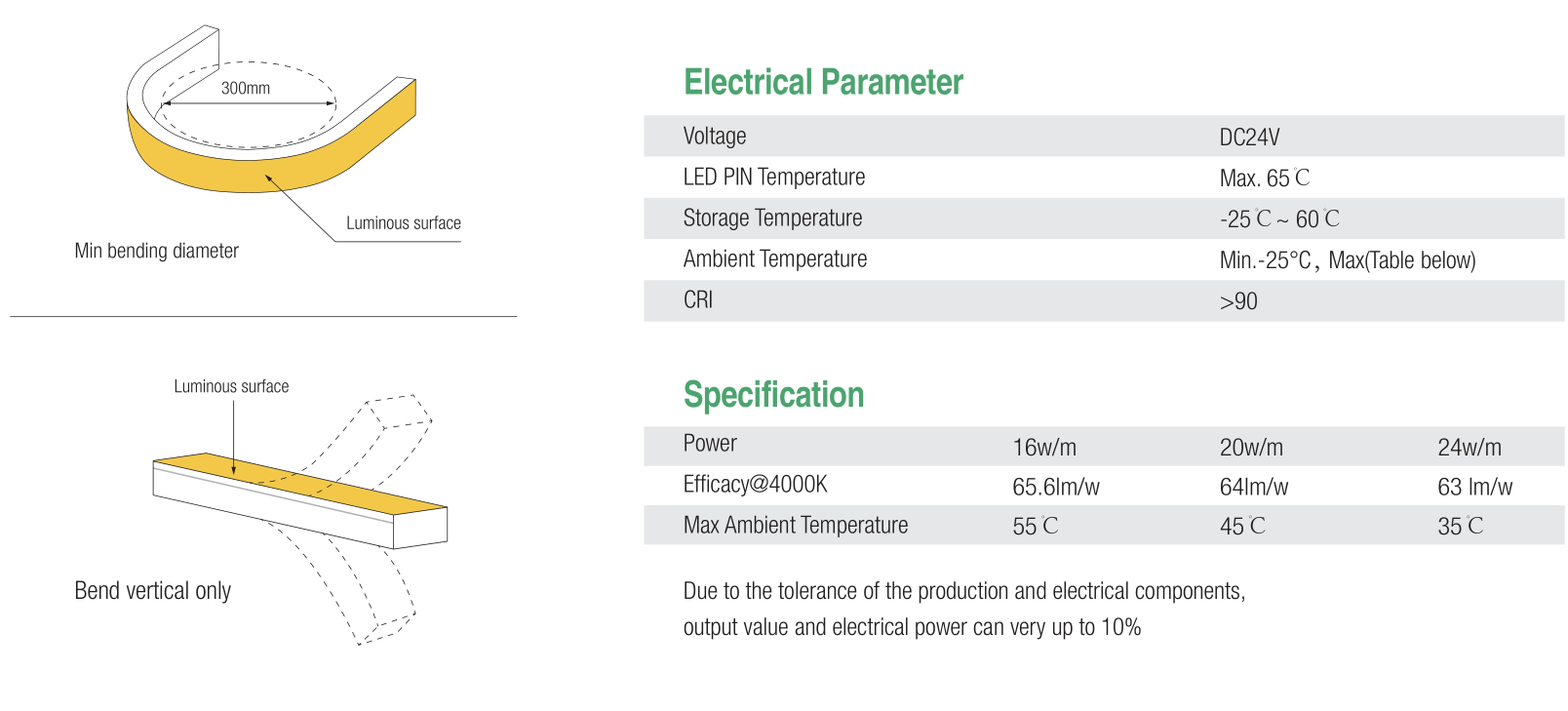Screen dimensions: 1568x711
Task: Select the Voltage row label
Action: click(x=715, y=137)
